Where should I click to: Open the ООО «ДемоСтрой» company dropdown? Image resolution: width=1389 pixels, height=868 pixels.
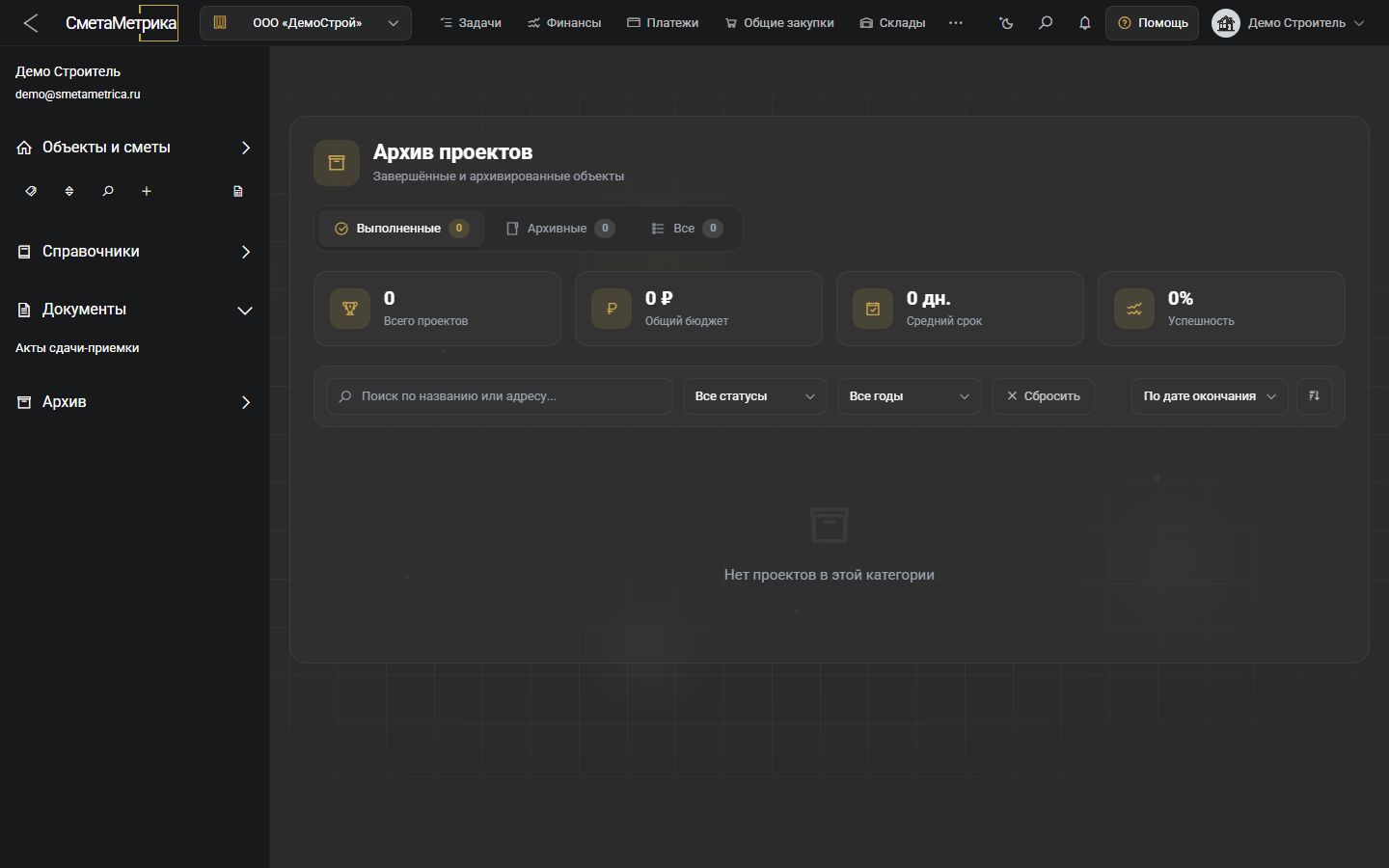(306, 23)
